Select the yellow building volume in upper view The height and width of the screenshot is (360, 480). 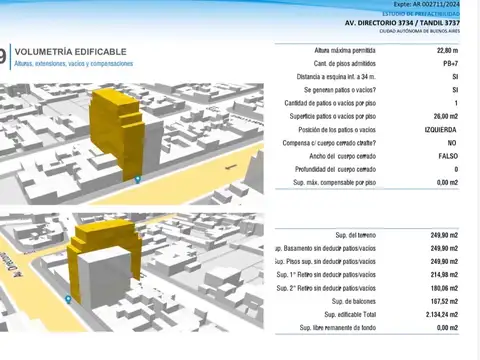[117, 133]
